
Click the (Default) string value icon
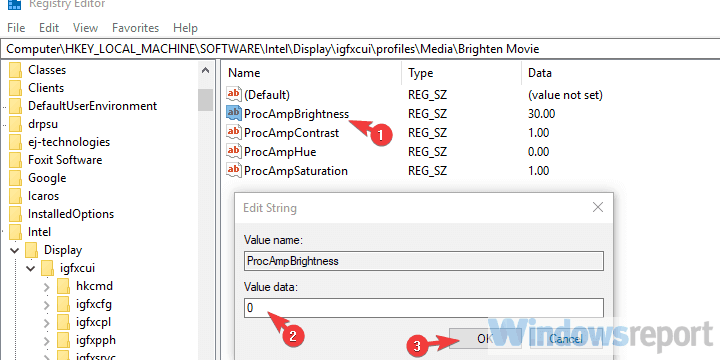click(x=234, y=95)
